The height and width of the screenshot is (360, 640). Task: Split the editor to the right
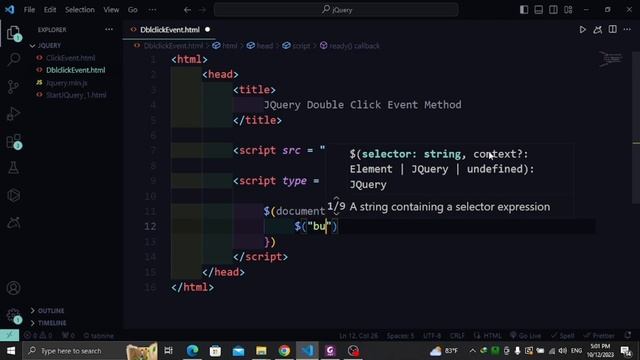613,29
